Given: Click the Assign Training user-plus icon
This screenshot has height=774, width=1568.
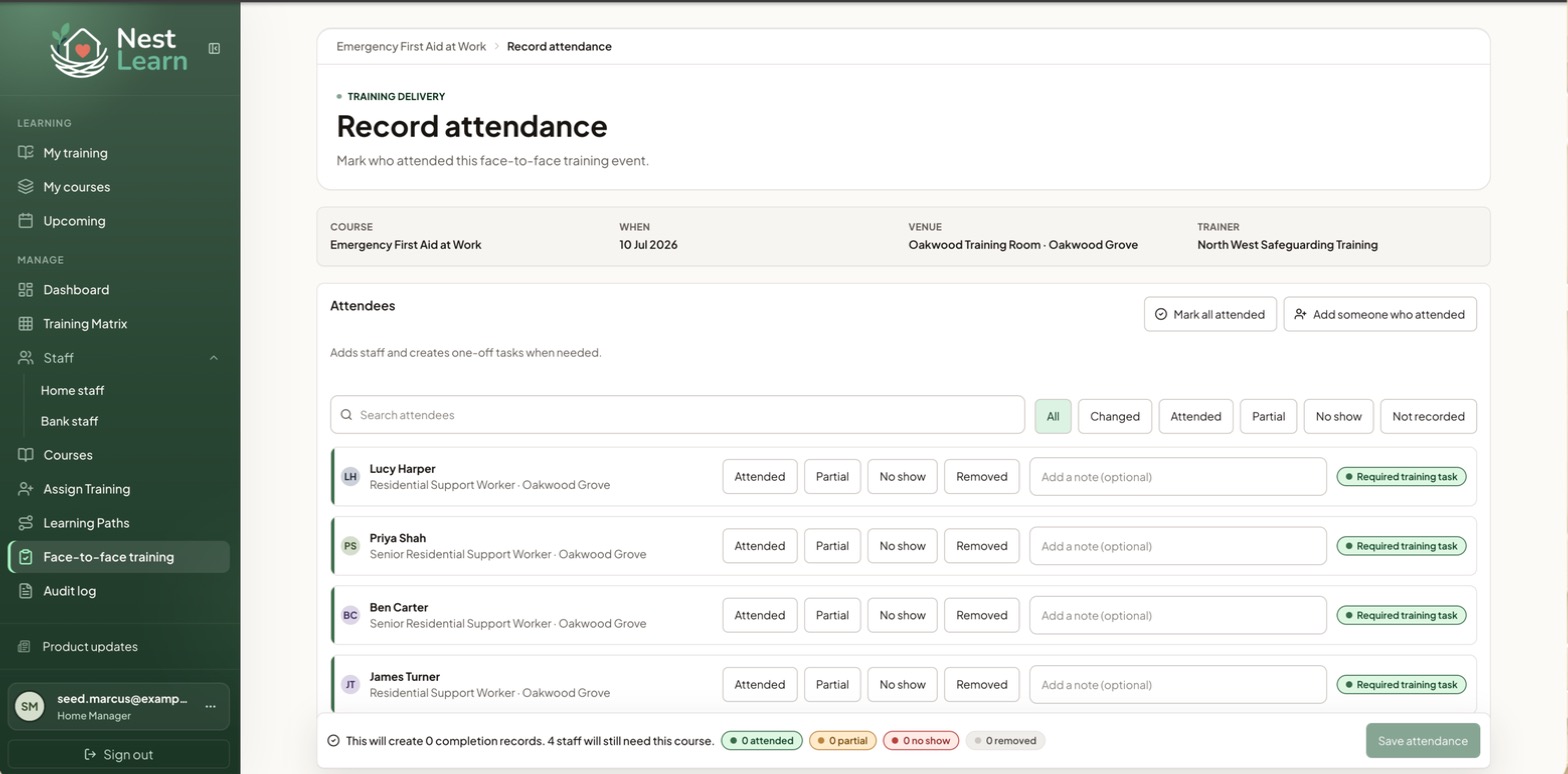Looking at the screenshot, I should [x=26, y=489].
